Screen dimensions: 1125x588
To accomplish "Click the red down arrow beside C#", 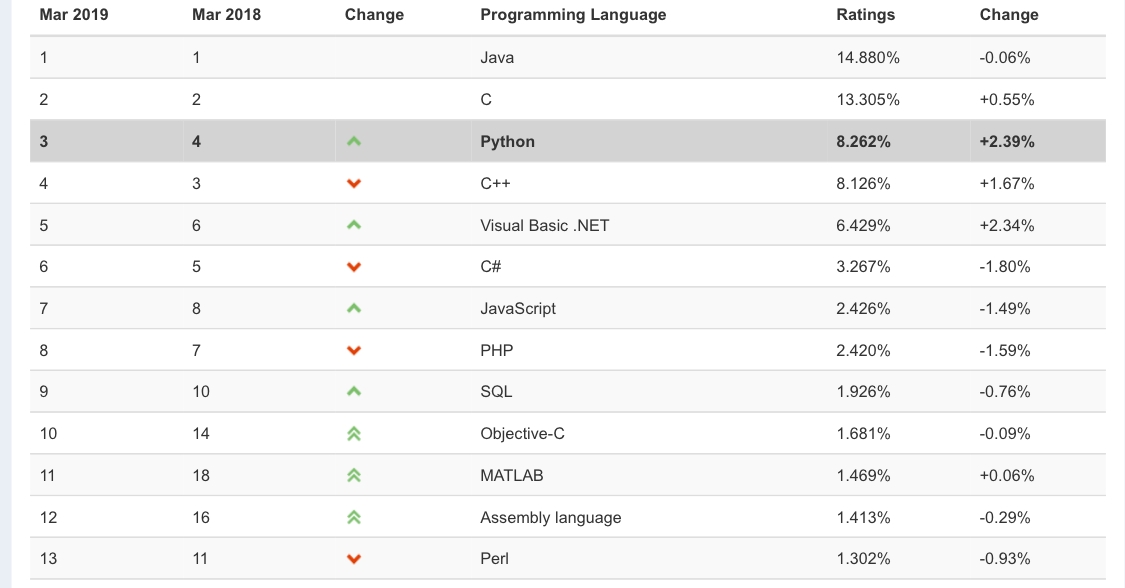I will [353, 267].
